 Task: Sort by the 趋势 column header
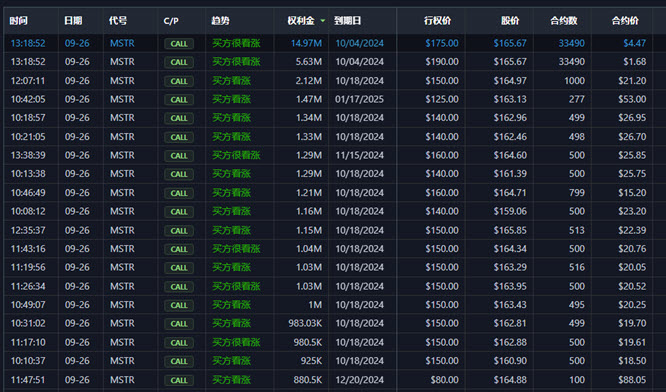pos(220,20)
